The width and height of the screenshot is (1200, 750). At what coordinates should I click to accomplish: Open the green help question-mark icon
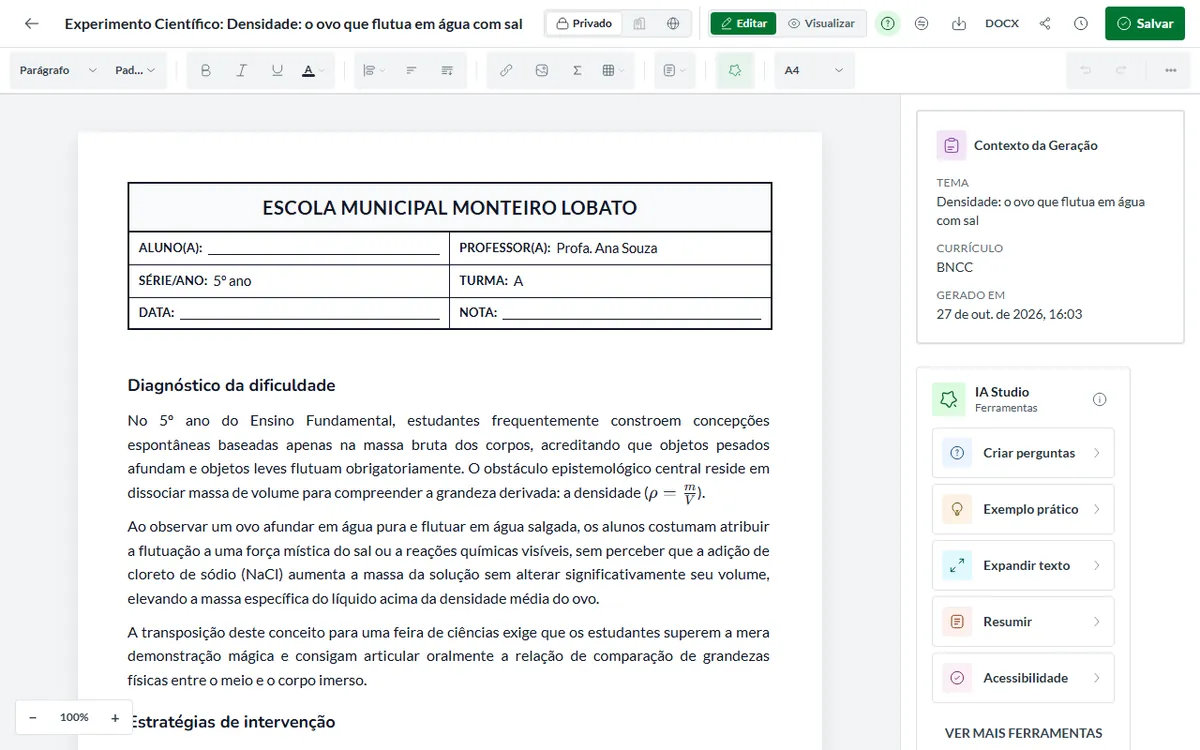pyautogui.click(x=887, y=23)
